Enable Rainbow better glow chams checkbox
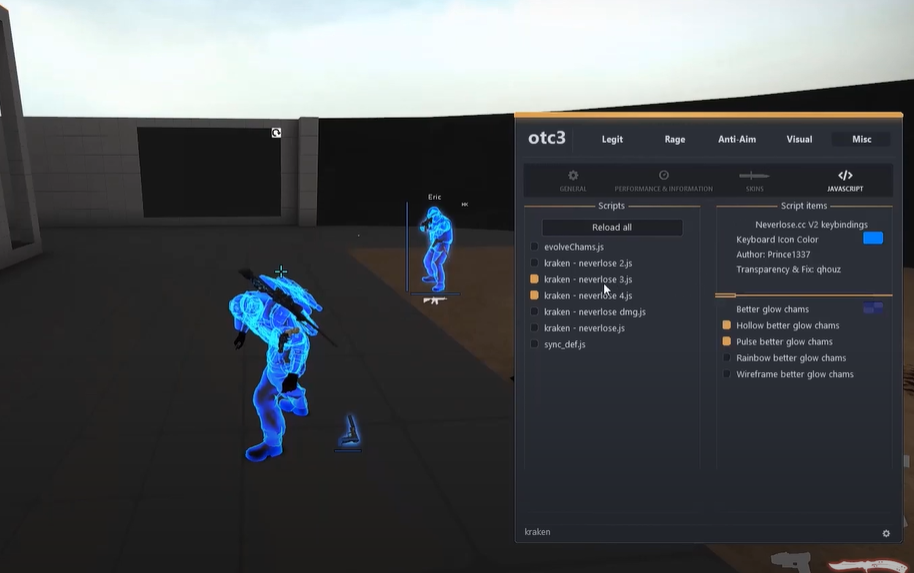 (726, 357)
